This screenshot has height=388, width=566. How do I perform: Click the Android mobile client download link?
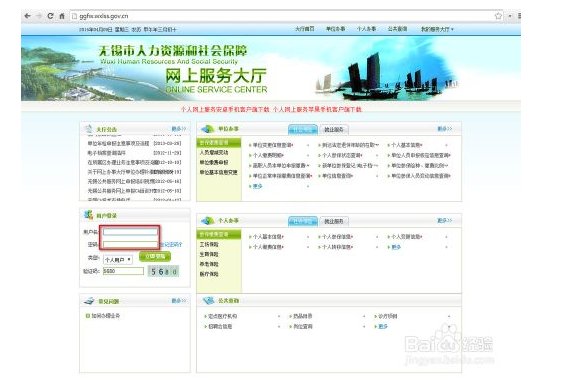coord(225,109)
